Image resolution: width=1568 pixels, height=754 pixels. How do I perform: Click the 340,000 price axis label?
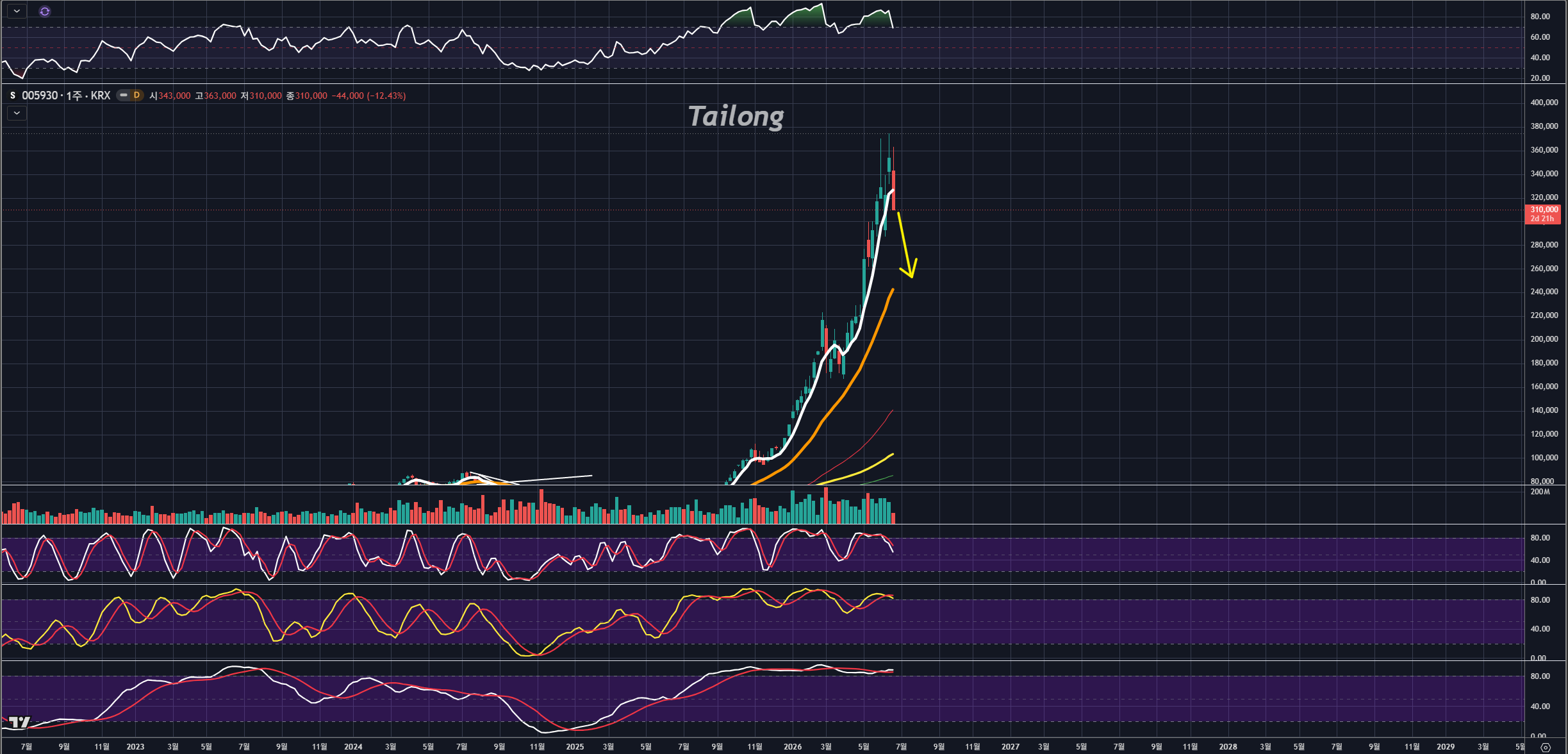[x=1544, y=174]
